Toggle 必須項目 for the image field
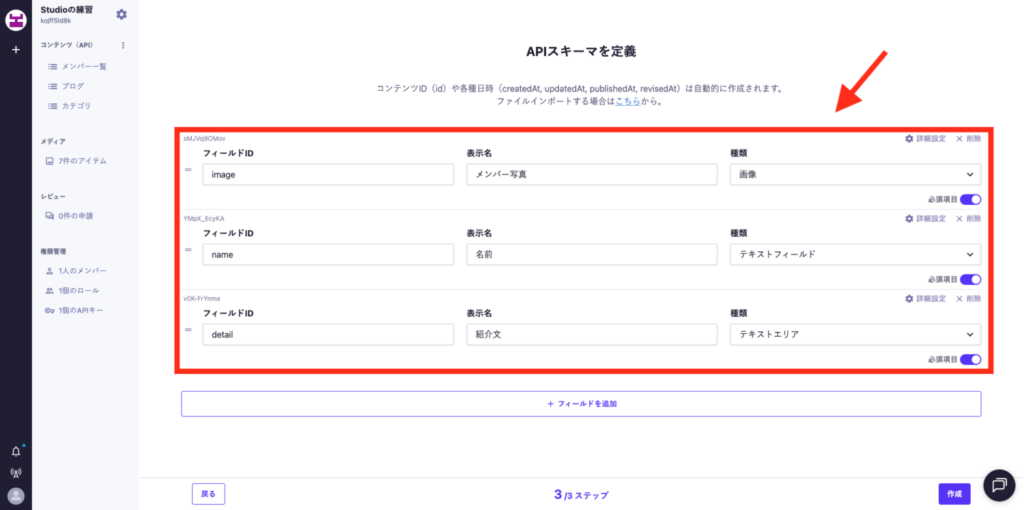Viewport: 1024px width, 510px height. (970, 199)
